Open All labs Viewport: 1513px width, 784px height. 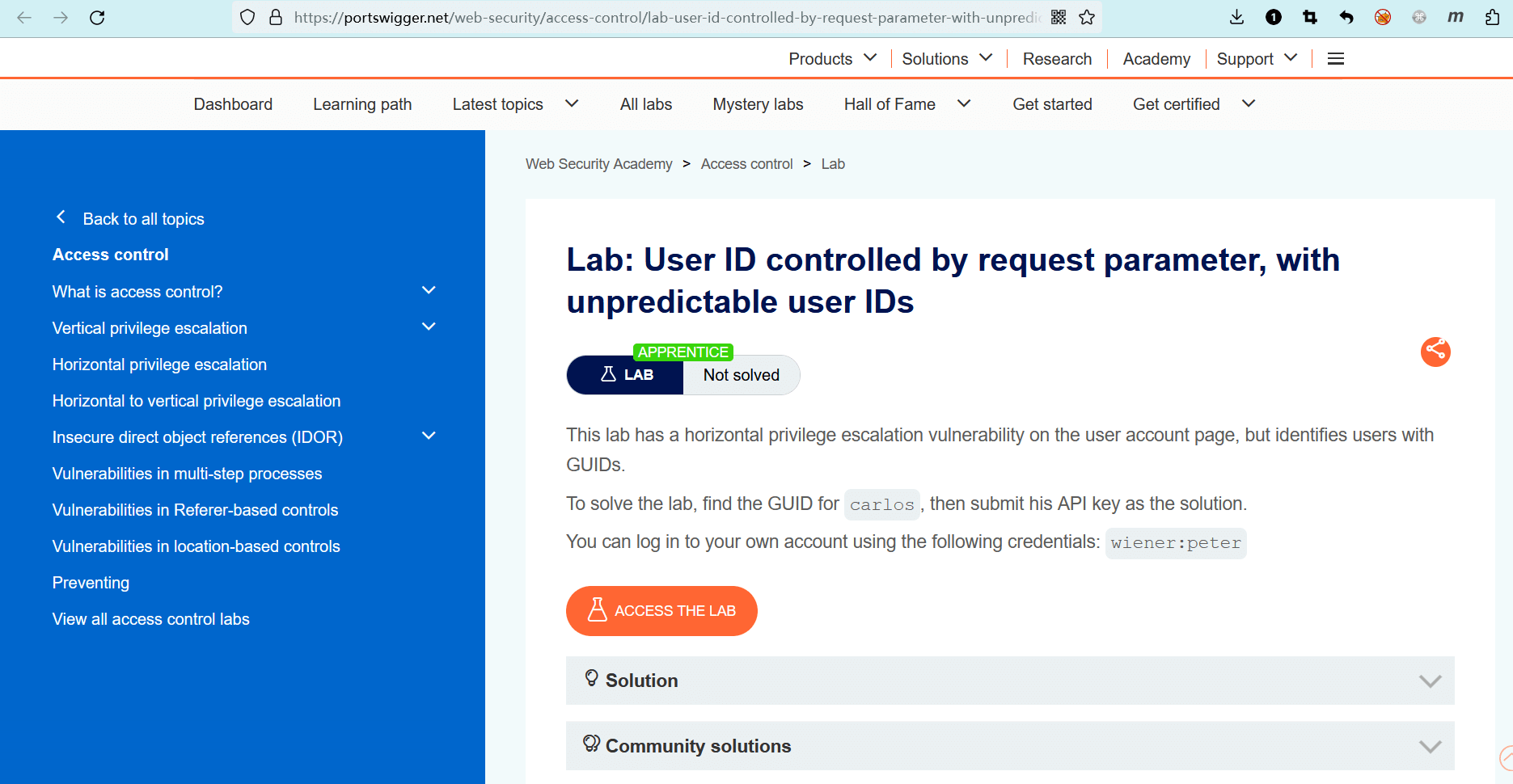[646, 104]
